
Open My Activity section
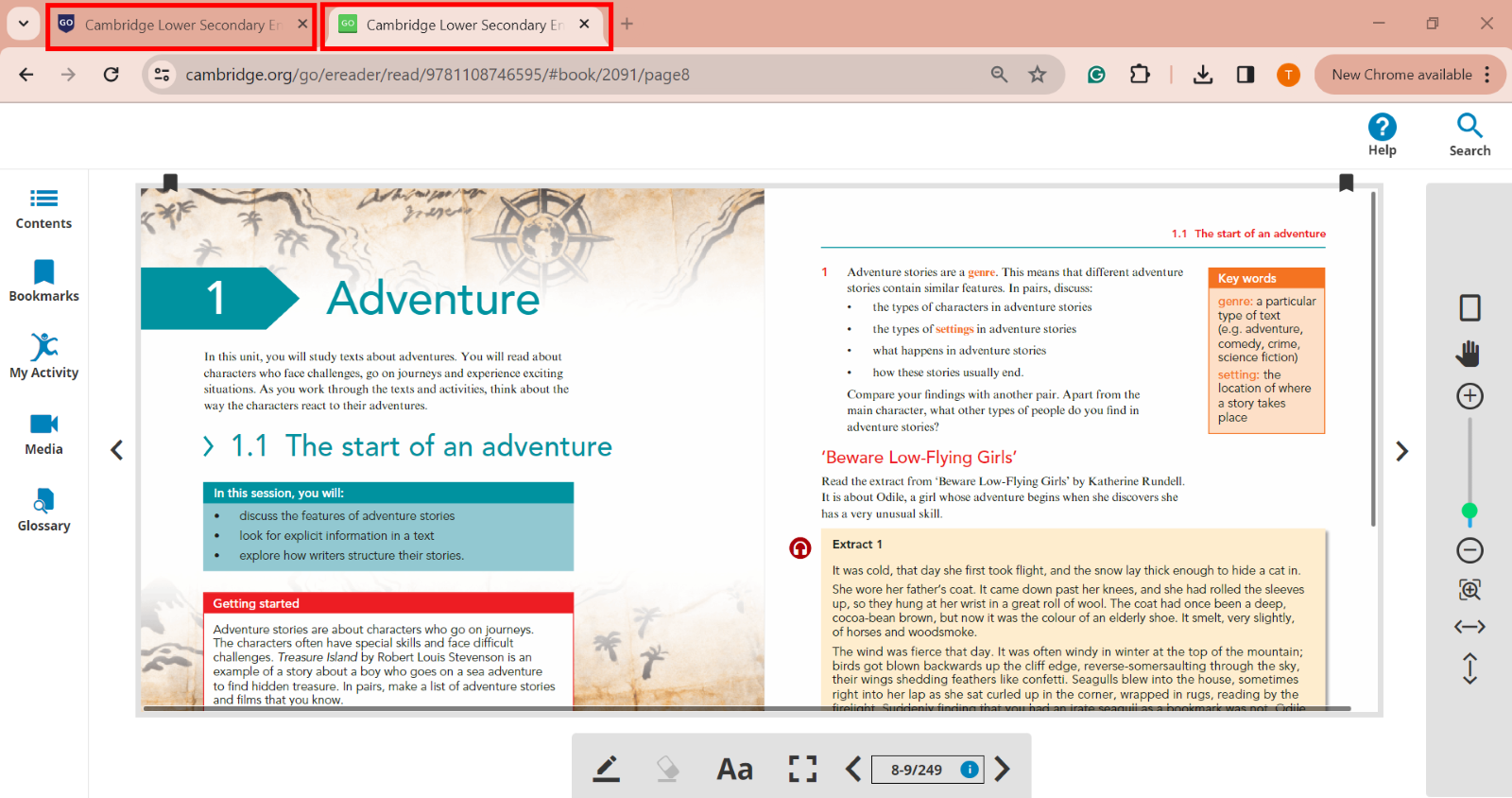pos(43,356)
